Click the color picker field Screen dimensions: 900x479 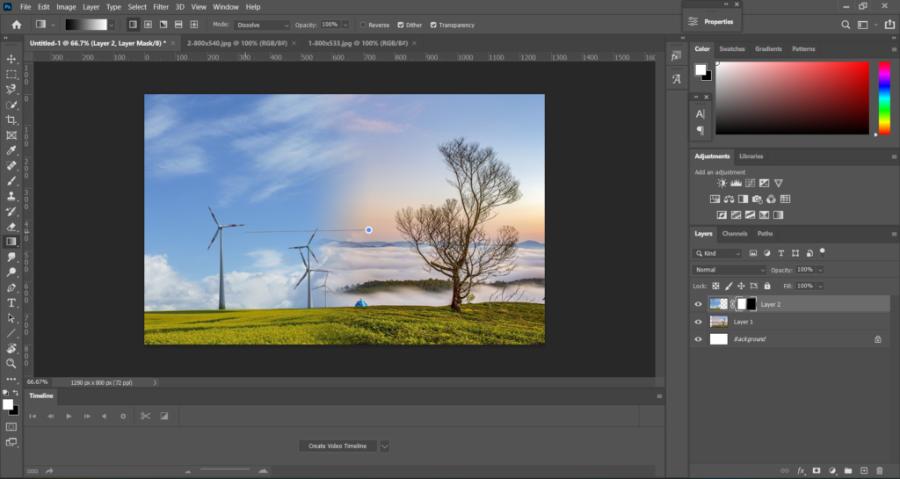792,98
